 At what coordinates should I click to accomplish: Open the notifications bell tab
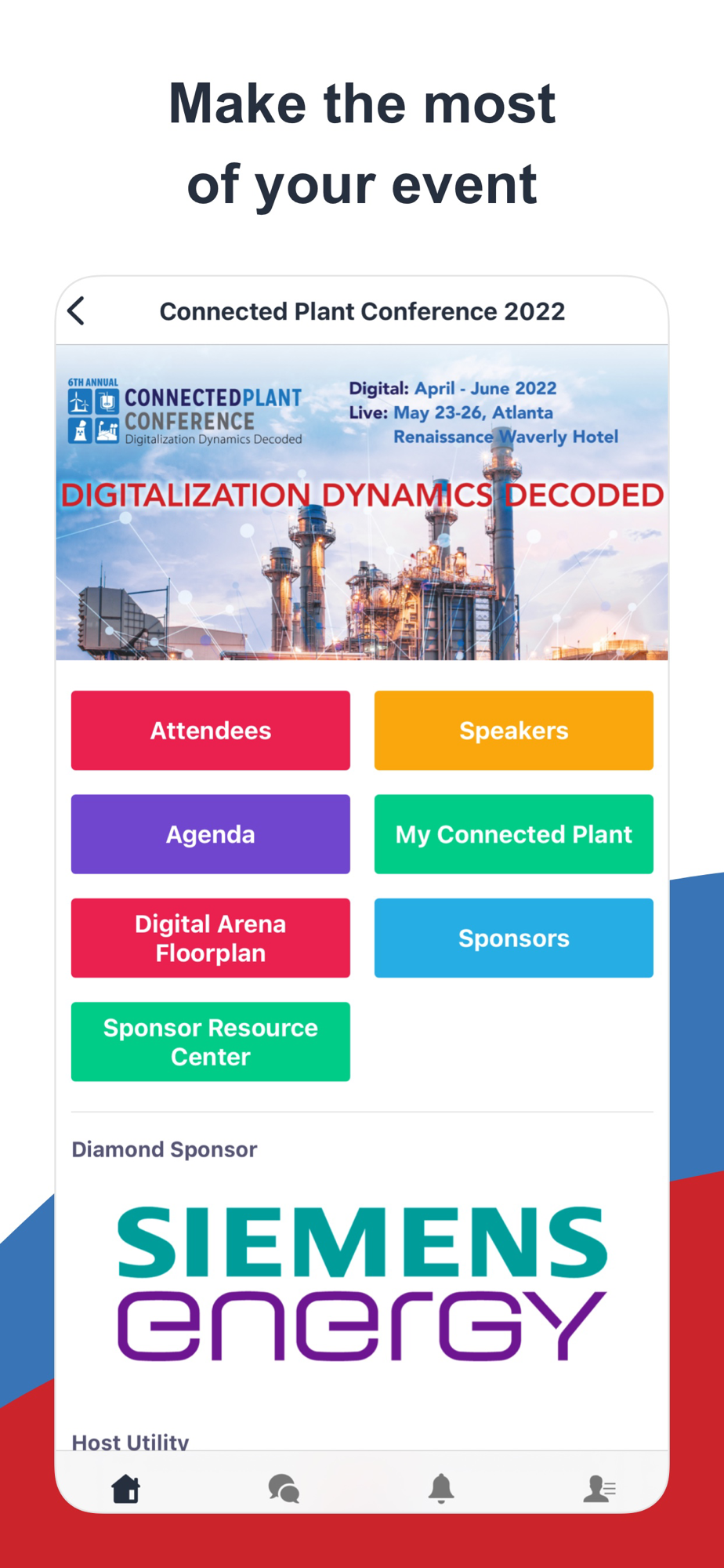(x=441, y=1487)
